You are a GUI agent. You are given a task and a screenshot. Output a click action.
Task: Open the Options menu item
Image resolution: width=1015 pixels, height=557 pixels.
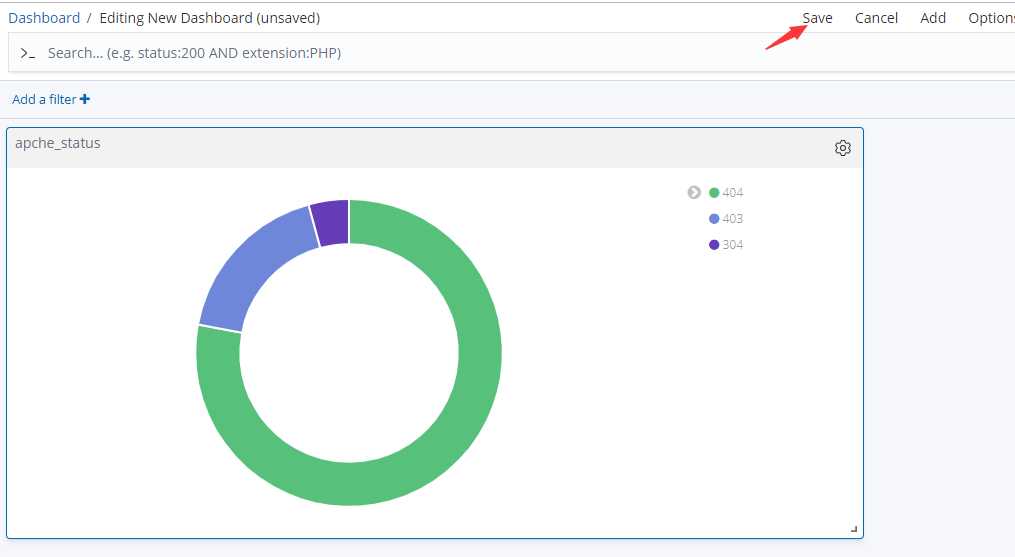tap(992, 18)
